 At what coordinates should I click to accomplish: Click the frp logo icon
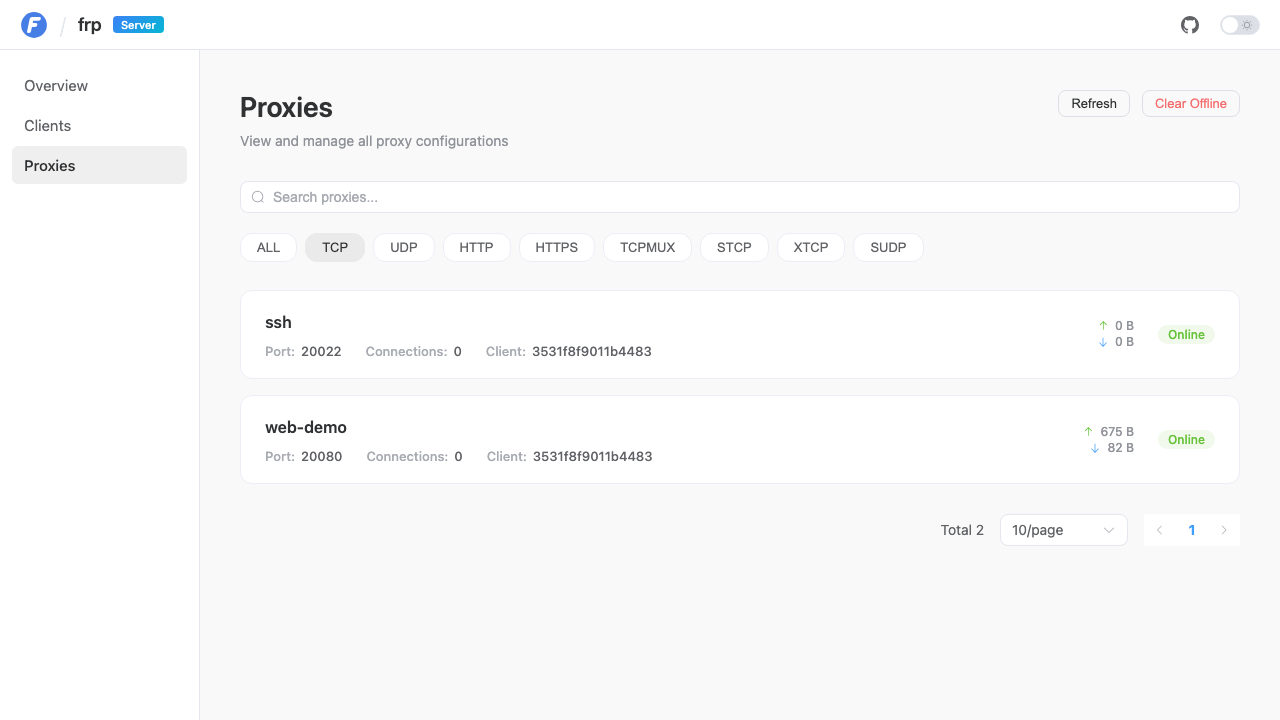pos(34,25)
